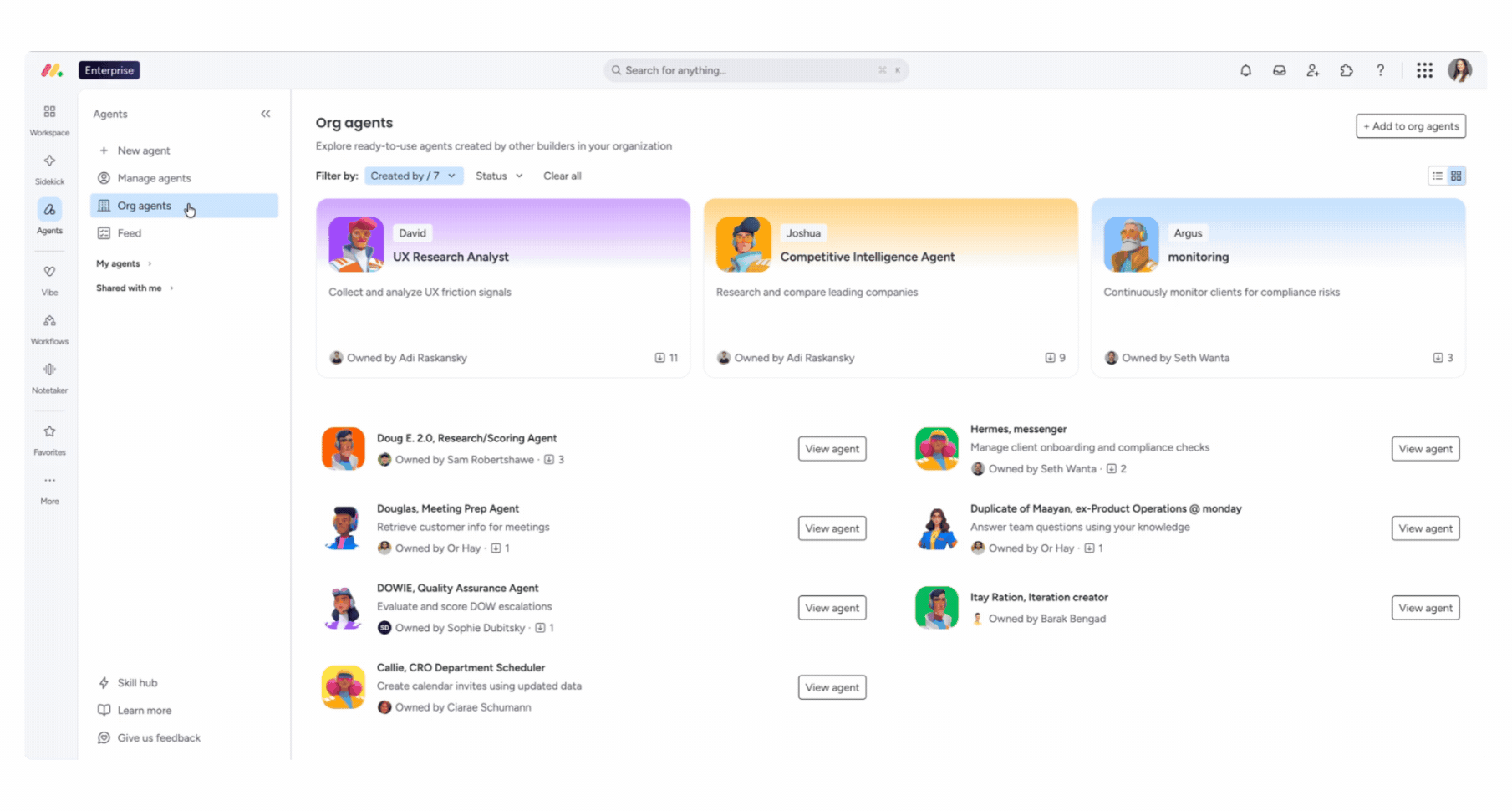Viewport: 1512px width, 811px height.
Task: Open the Feed menu item
Action: (x=184, y=233)
